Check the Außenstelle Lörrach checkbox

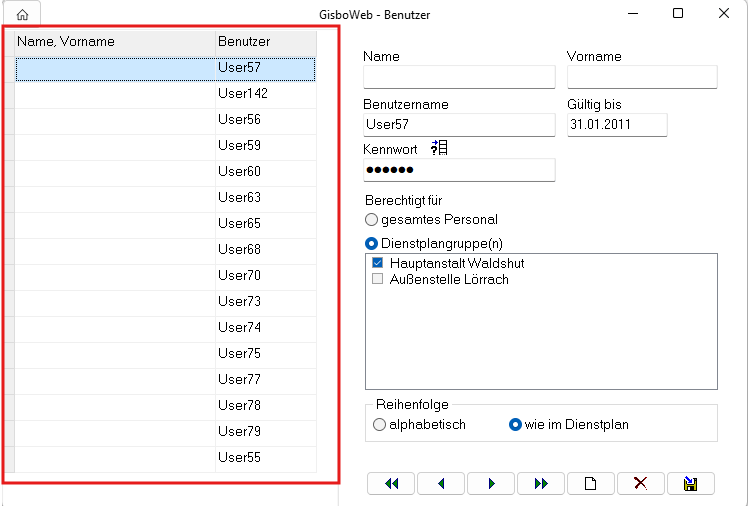377,279
